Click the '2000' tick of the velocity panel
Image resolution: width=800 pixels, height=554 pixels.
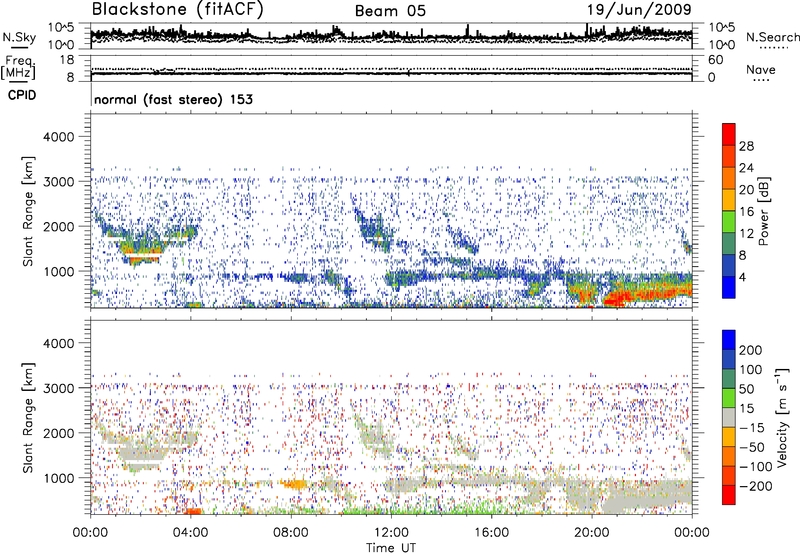(58, 433)
